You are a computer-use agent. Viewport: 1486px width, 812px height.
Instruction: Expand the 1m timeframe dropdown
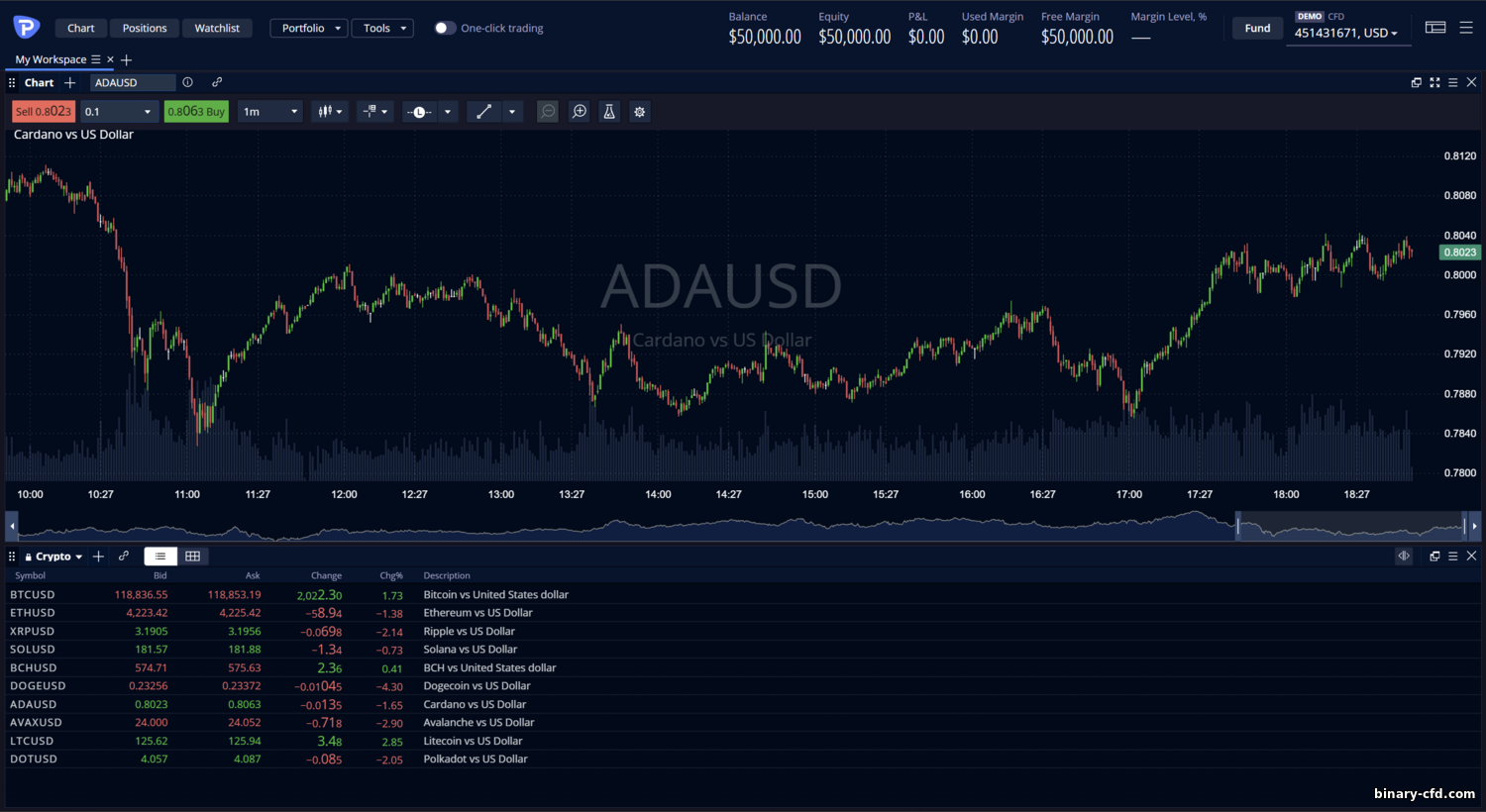270,112
